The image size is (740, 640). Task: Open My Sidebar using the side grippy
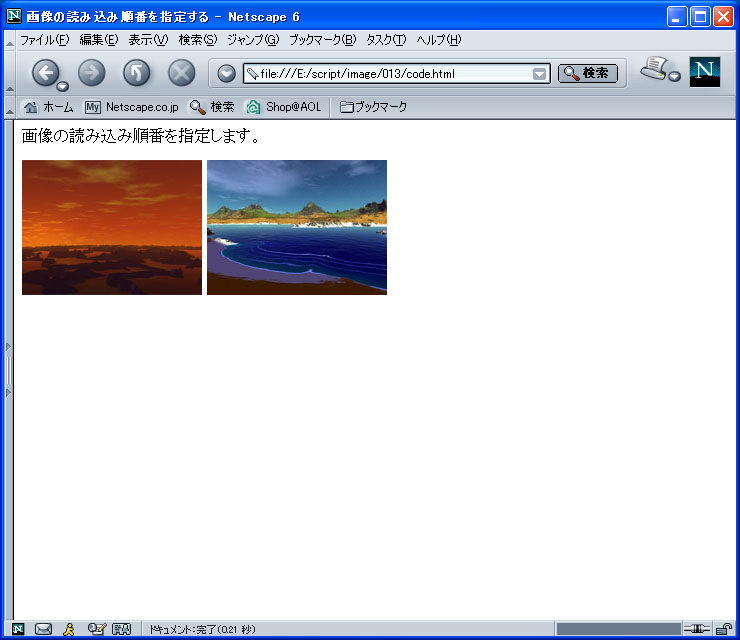pyautogui.click(x=8, y=370)
